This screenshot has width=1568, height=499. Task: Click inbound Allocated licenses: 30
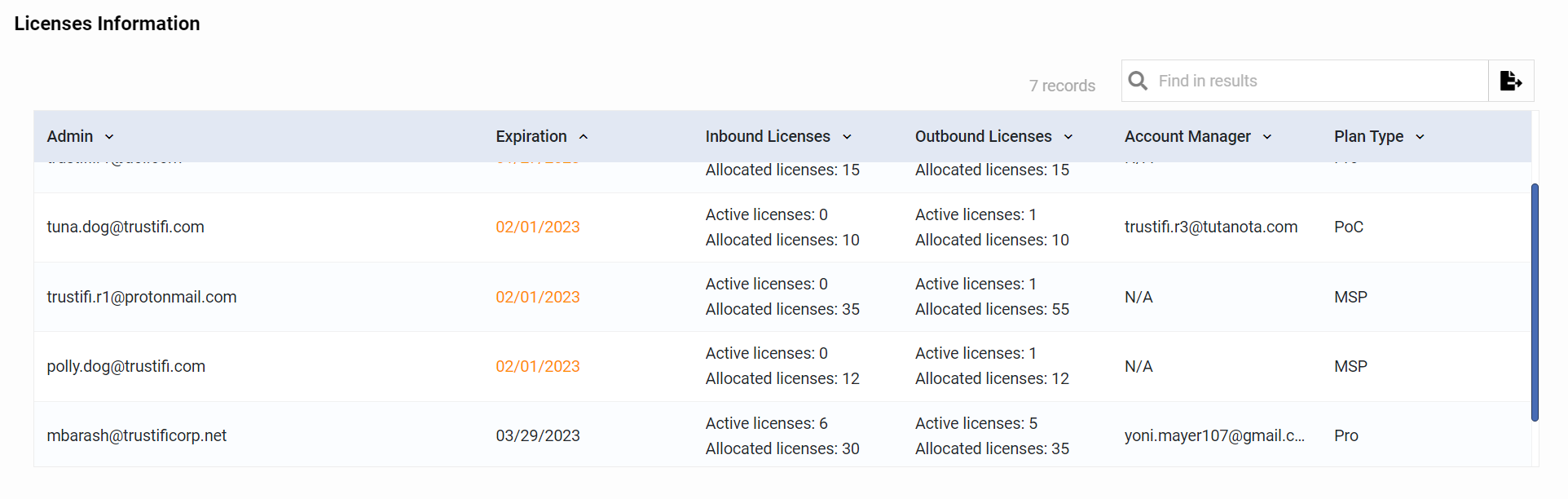782,448
